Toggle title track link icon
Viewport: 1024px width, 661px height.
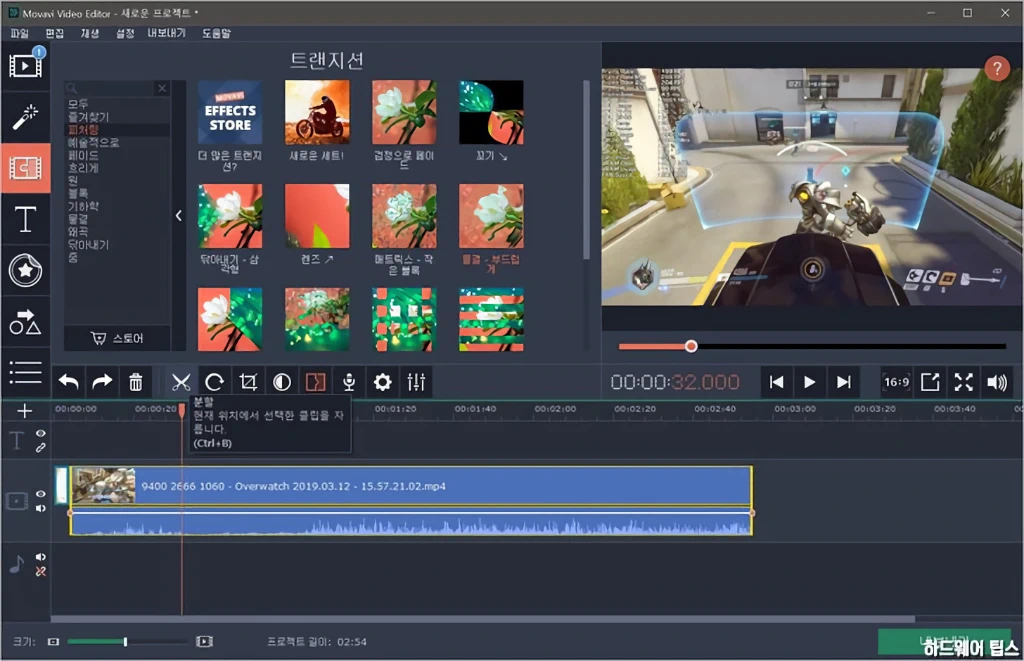40,448
